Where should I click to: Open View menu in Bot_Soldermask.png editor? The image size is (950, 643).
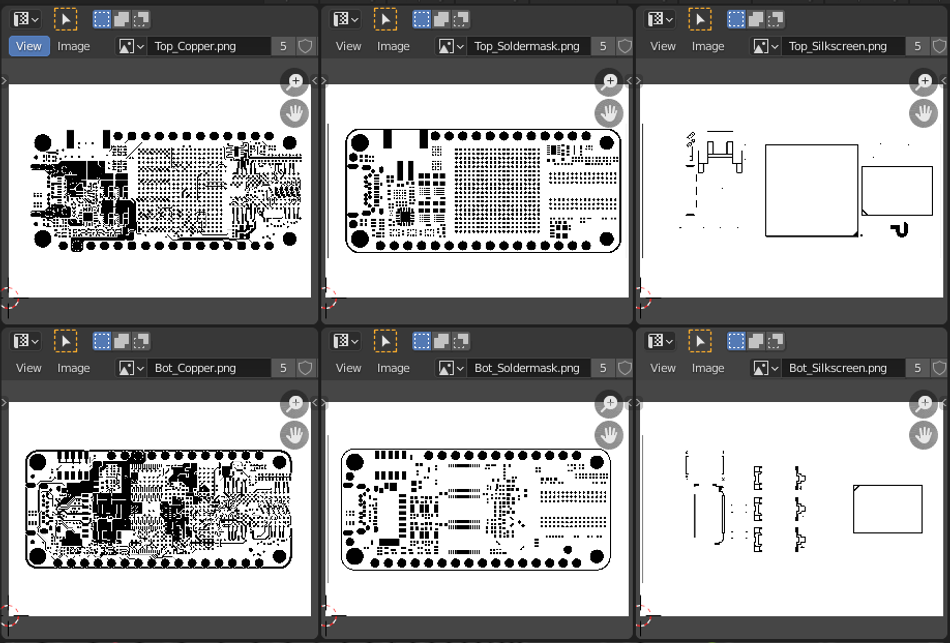(x=348, y=368)
